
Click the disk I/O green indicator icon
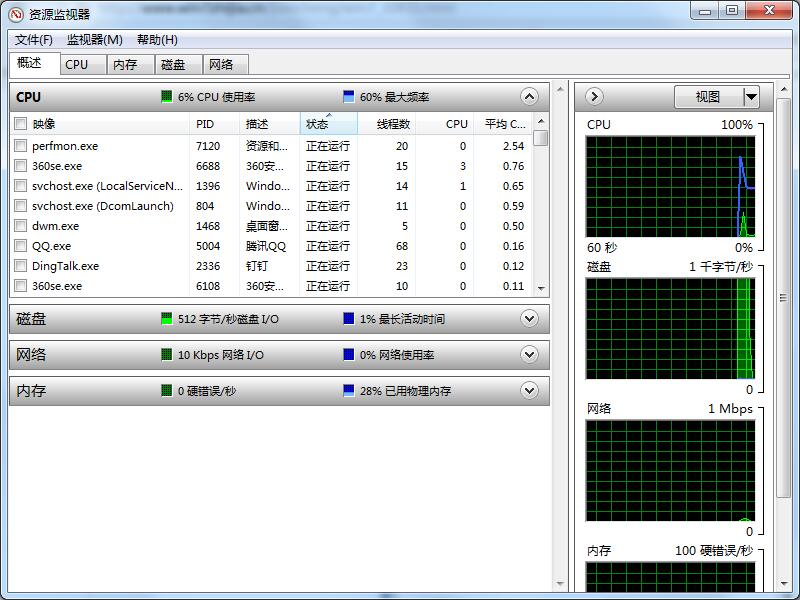166,318
